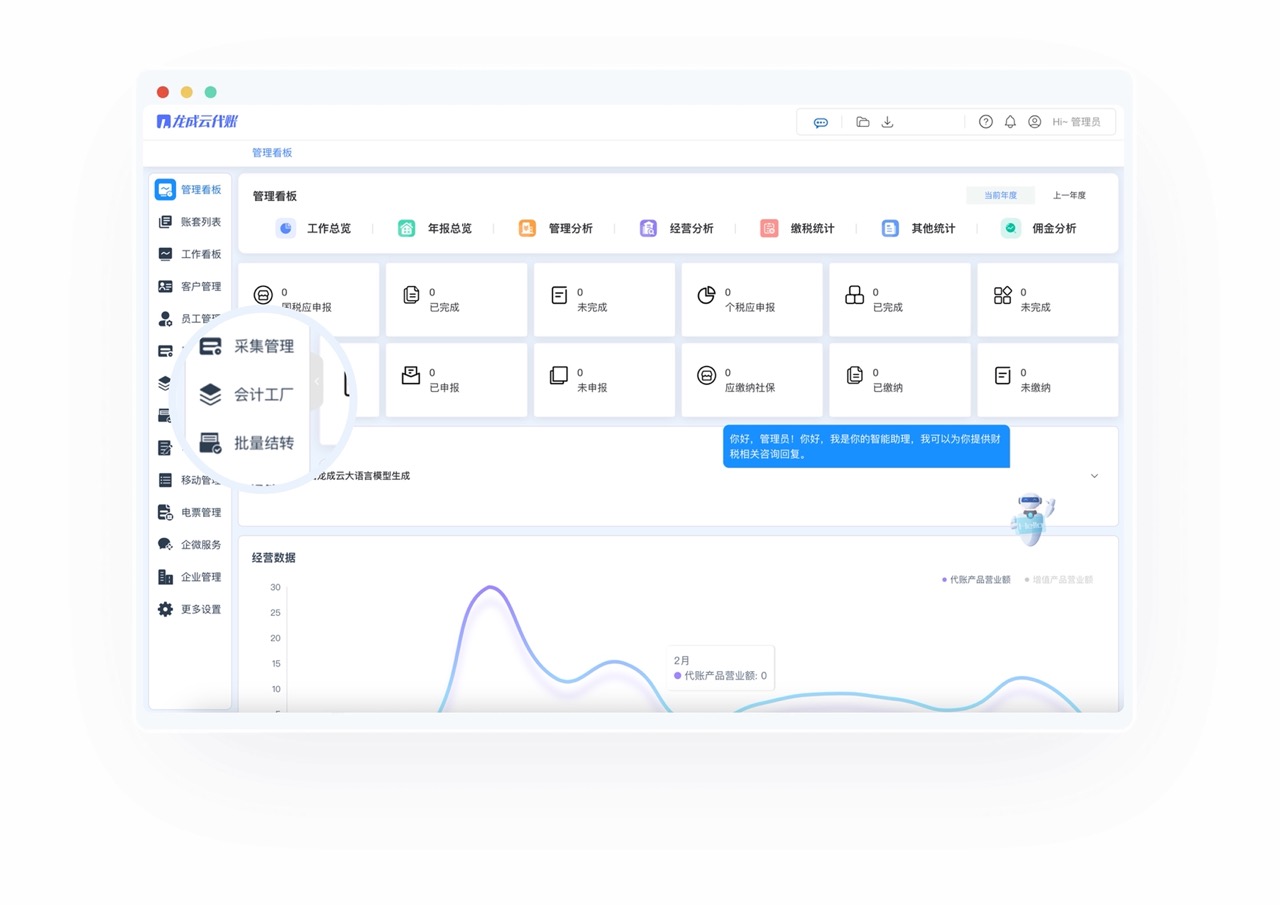
Task: Click the red 缴税统计 tab icon
Action: [769, 228]
